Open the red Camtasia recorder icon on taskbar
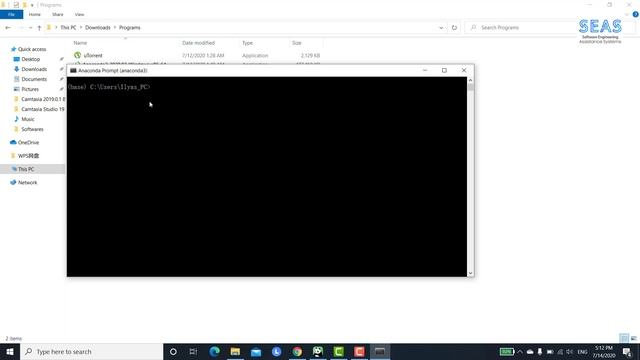Image resolution: width=640 pixels, height=360 pixels. pyautogui.click(x=359, y=351)
